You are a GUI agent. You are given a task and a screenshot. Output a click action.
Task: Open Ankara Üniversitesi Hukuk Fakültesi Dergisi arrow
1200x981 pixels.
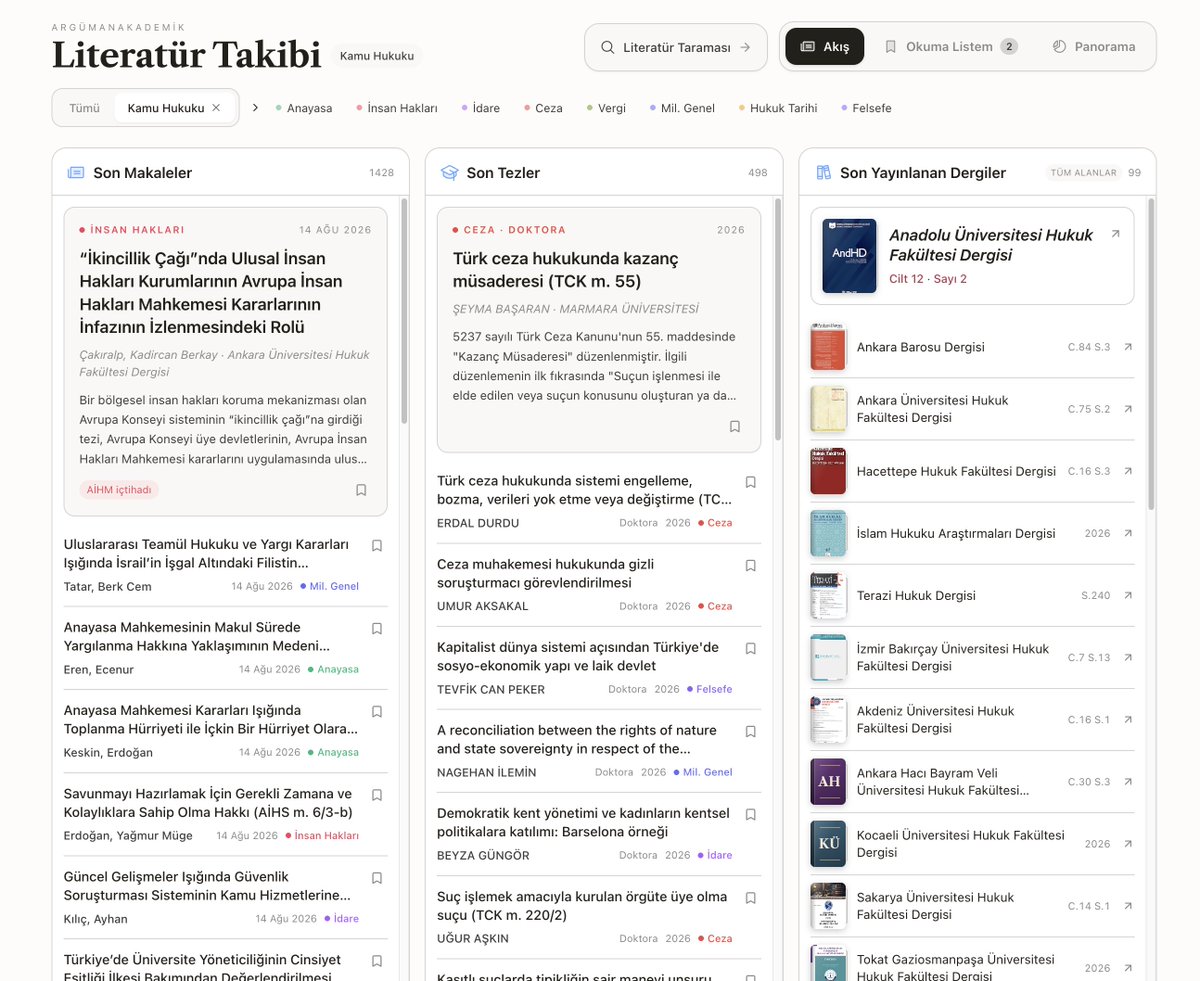1128,409
